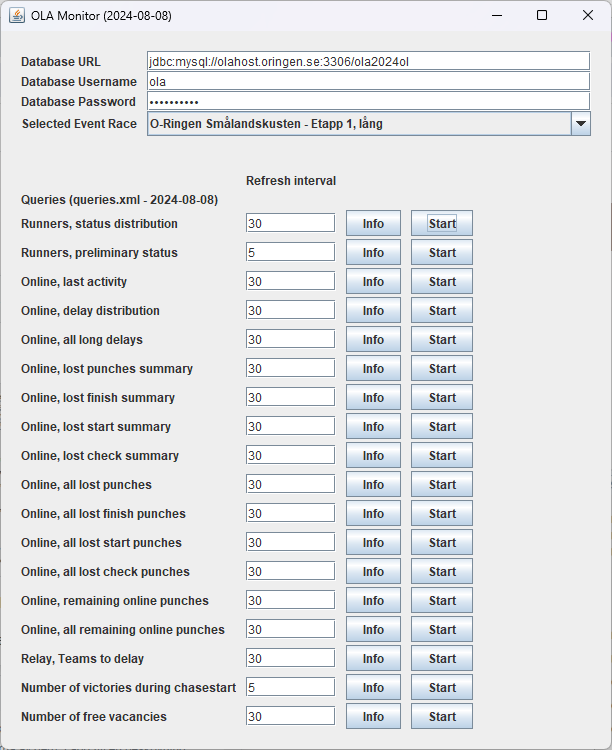Show Info for Relay, Teams to delay
Image resolution: width=612 pixels, height=750 pixels.
point(373,659)
